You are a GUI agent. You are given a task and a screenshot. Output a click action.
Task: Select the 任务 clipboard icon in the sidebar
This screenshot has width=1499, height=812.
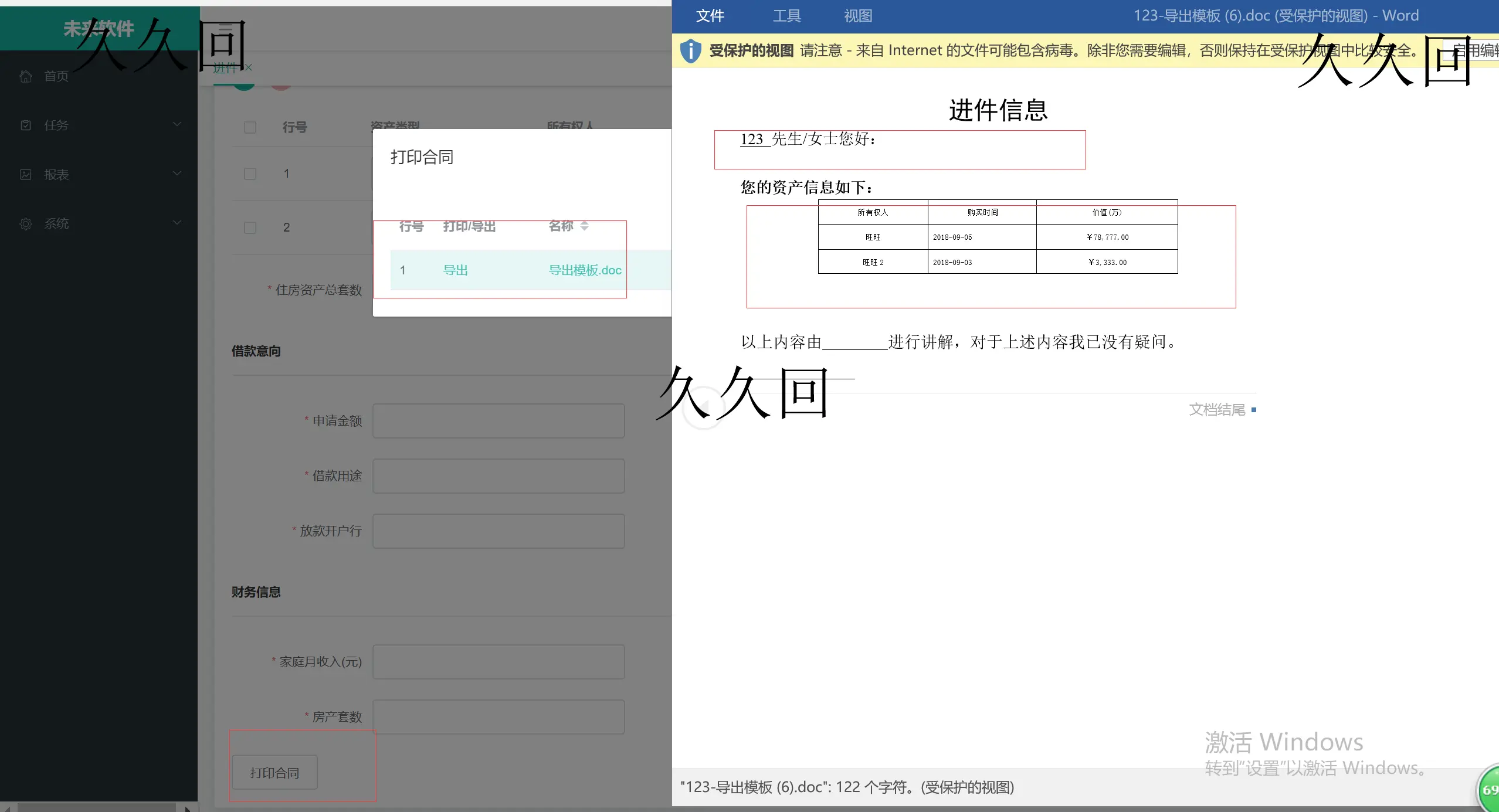pos(25,124)
